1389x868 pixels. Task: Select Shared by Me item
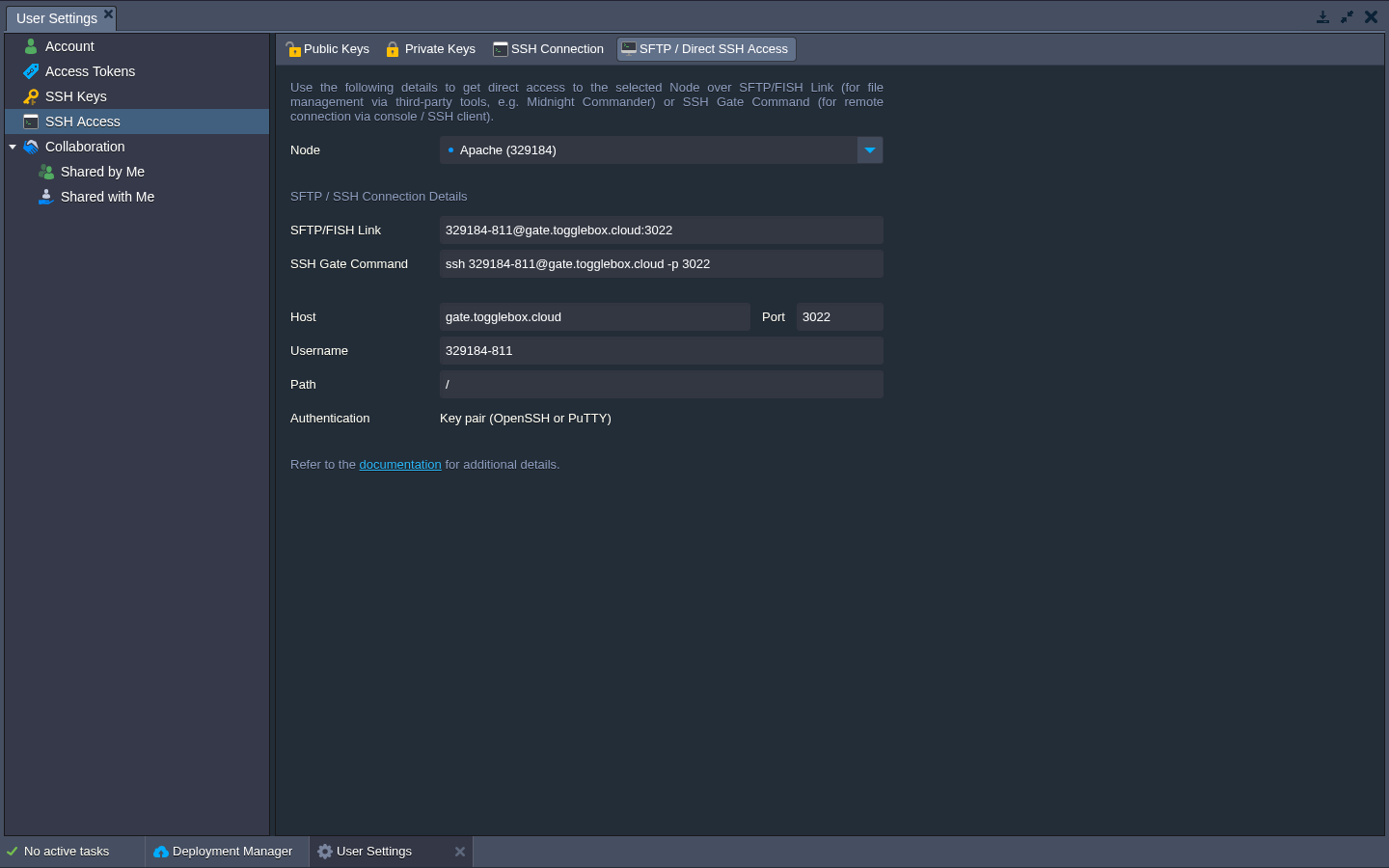[137, 172]
